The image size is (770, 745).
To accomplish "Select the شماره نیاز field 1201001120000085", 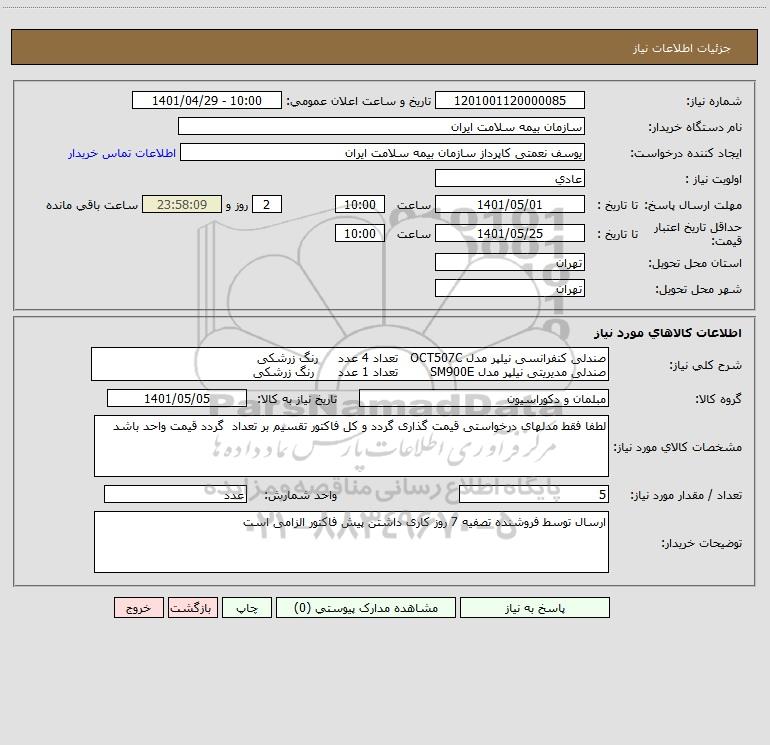I will coord(510,100).
